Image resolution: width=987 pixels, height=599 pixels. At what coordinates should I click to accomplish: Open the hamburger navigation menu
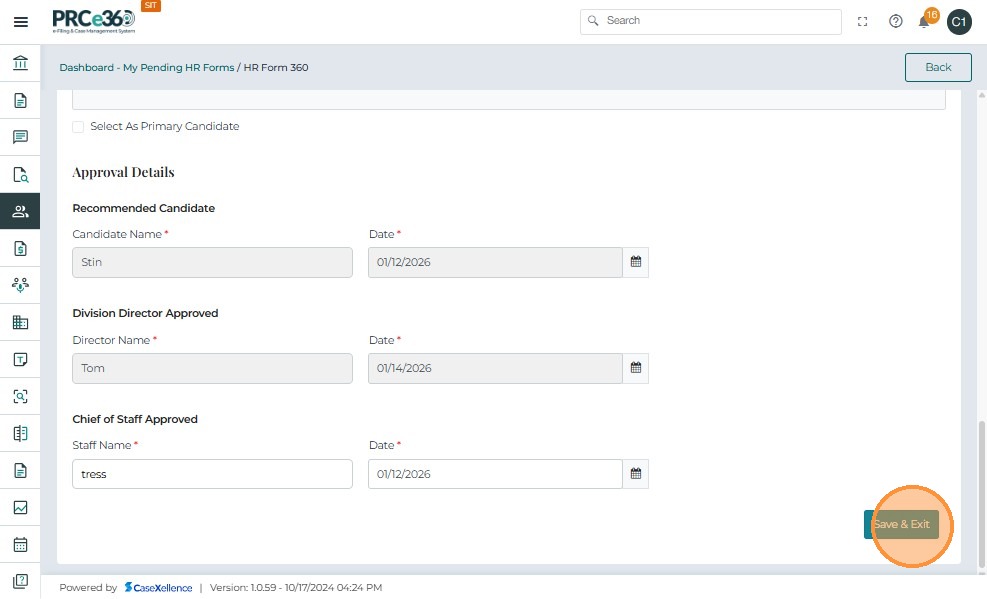pyautogui.click(x=20, y=22)
